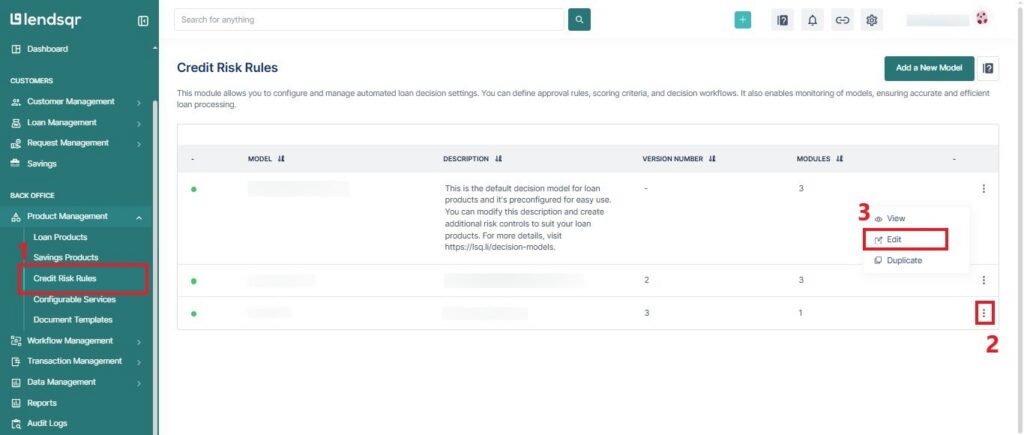The height and width of the screenshot is (435, 1024).
Task: Open Configurable Services submenu item
Action: click(74, 300)
